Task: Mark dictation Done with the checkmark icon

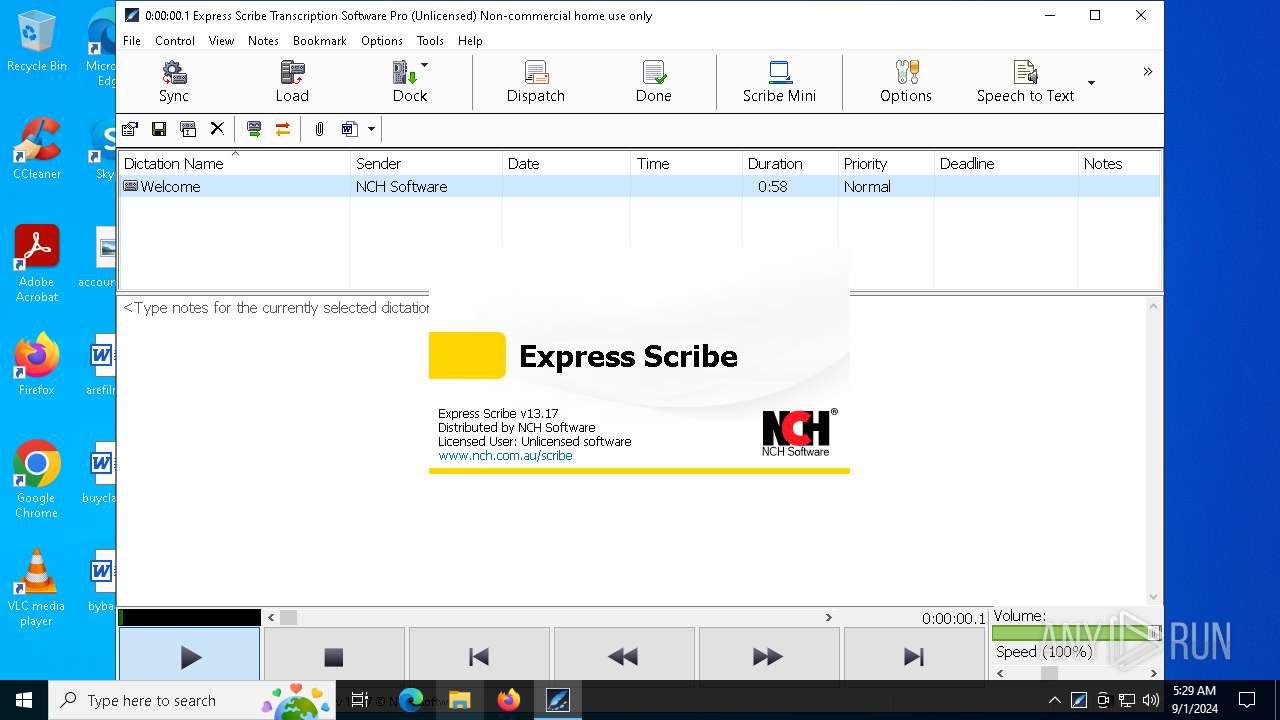Action: click(x=654, y=82)
